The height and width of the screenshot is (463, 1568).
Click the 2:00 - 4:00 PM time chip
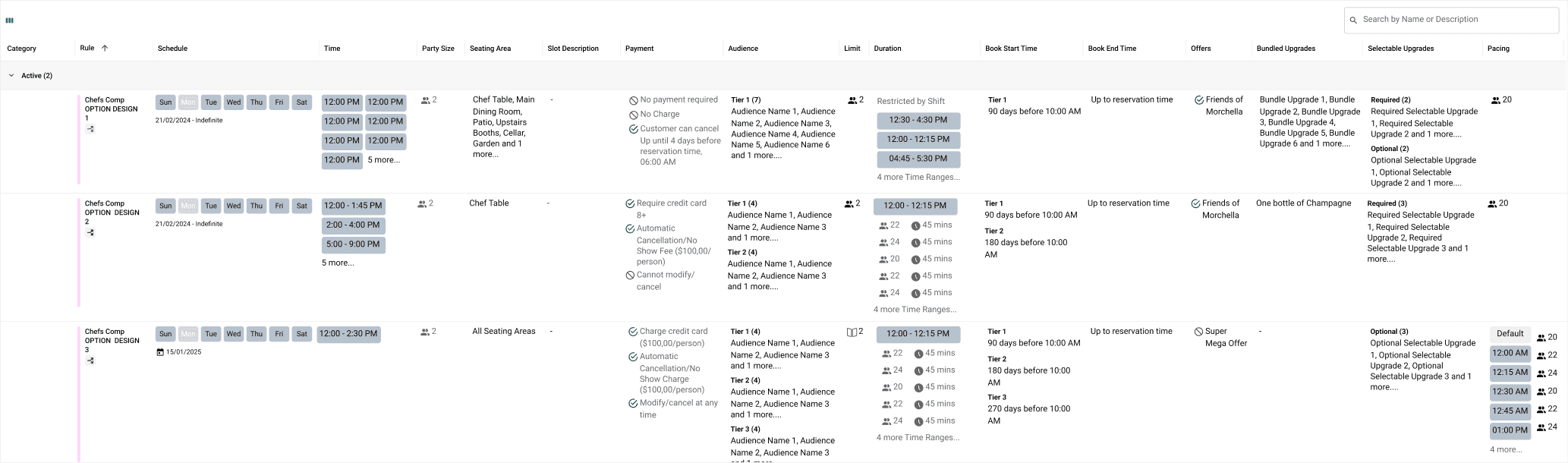353,225
